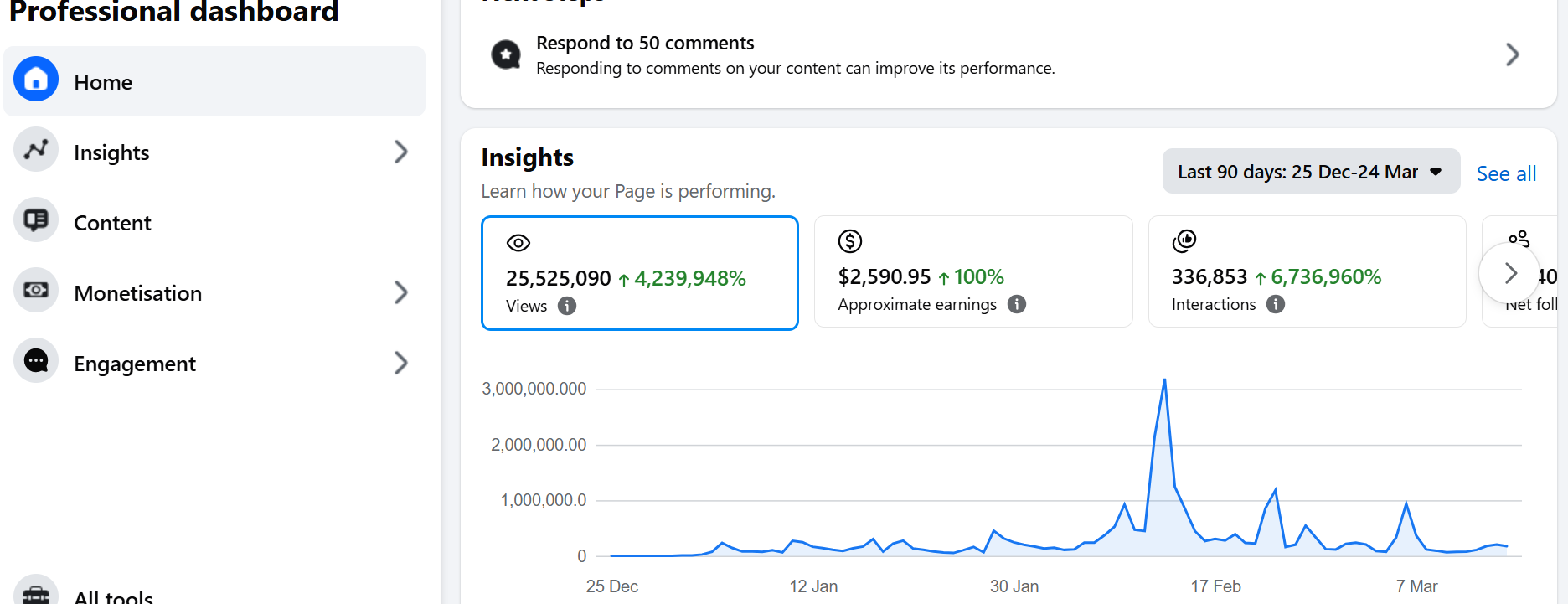Click the Home icon in sidebar

click(x=36, y=80)
